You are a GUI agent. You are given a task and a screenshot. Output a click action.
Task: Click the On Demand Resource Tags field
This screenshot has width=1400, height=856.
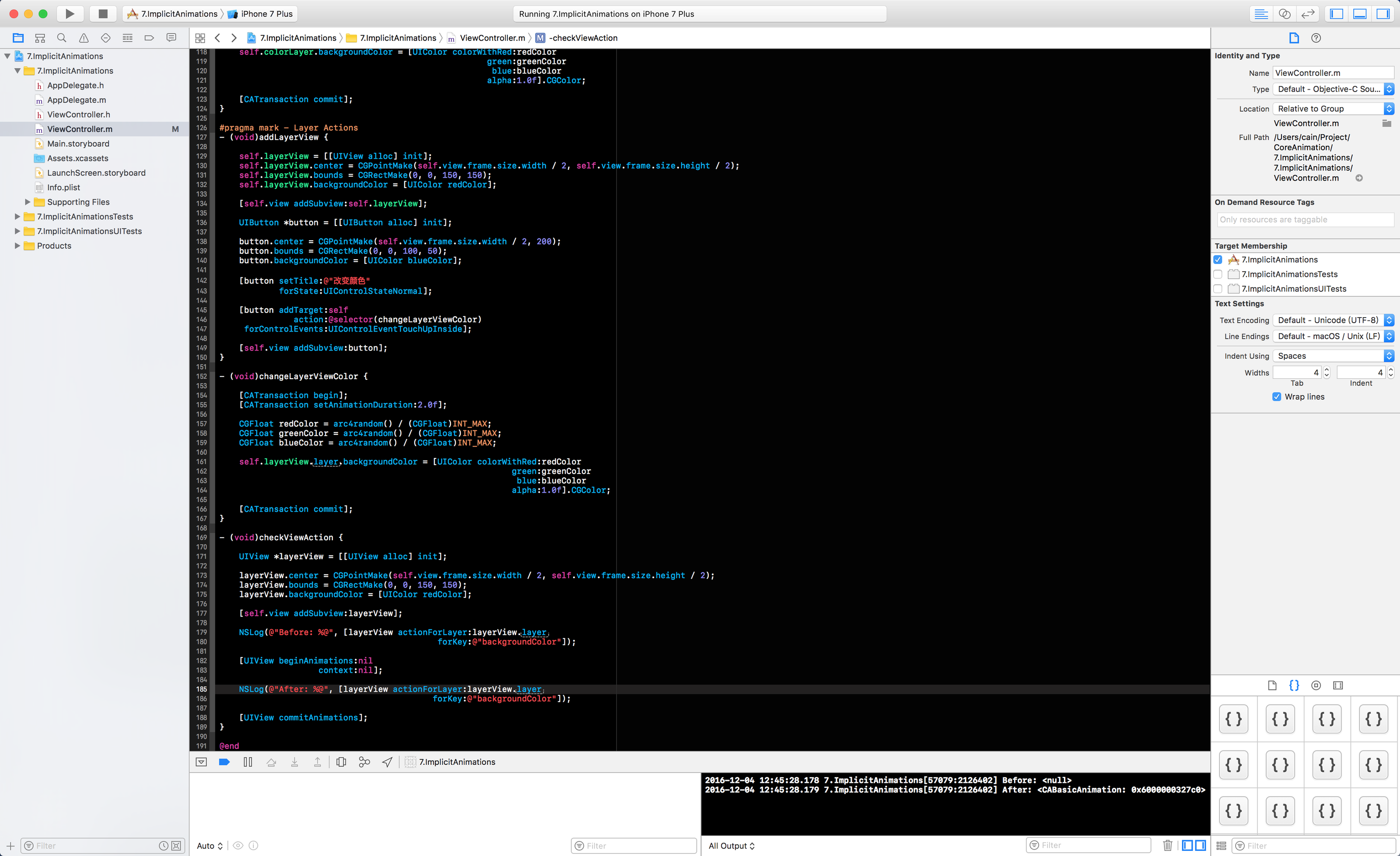point(1305,220)
